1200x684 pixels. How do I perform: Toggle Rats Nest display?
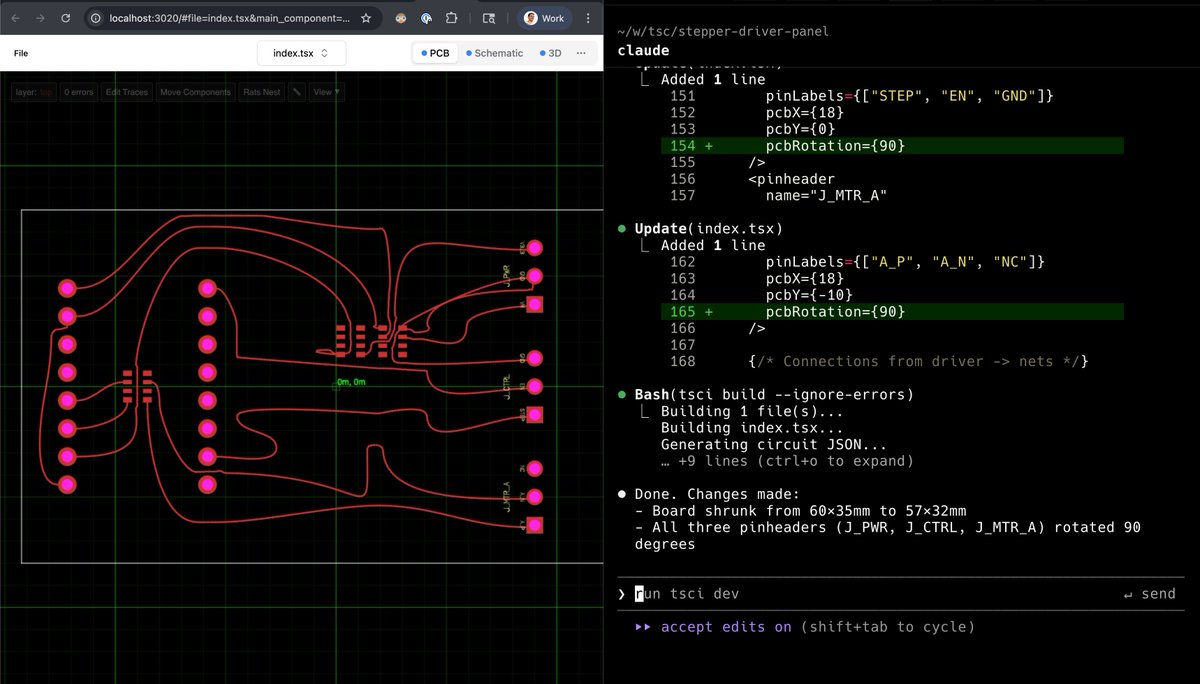coord(261,92)
